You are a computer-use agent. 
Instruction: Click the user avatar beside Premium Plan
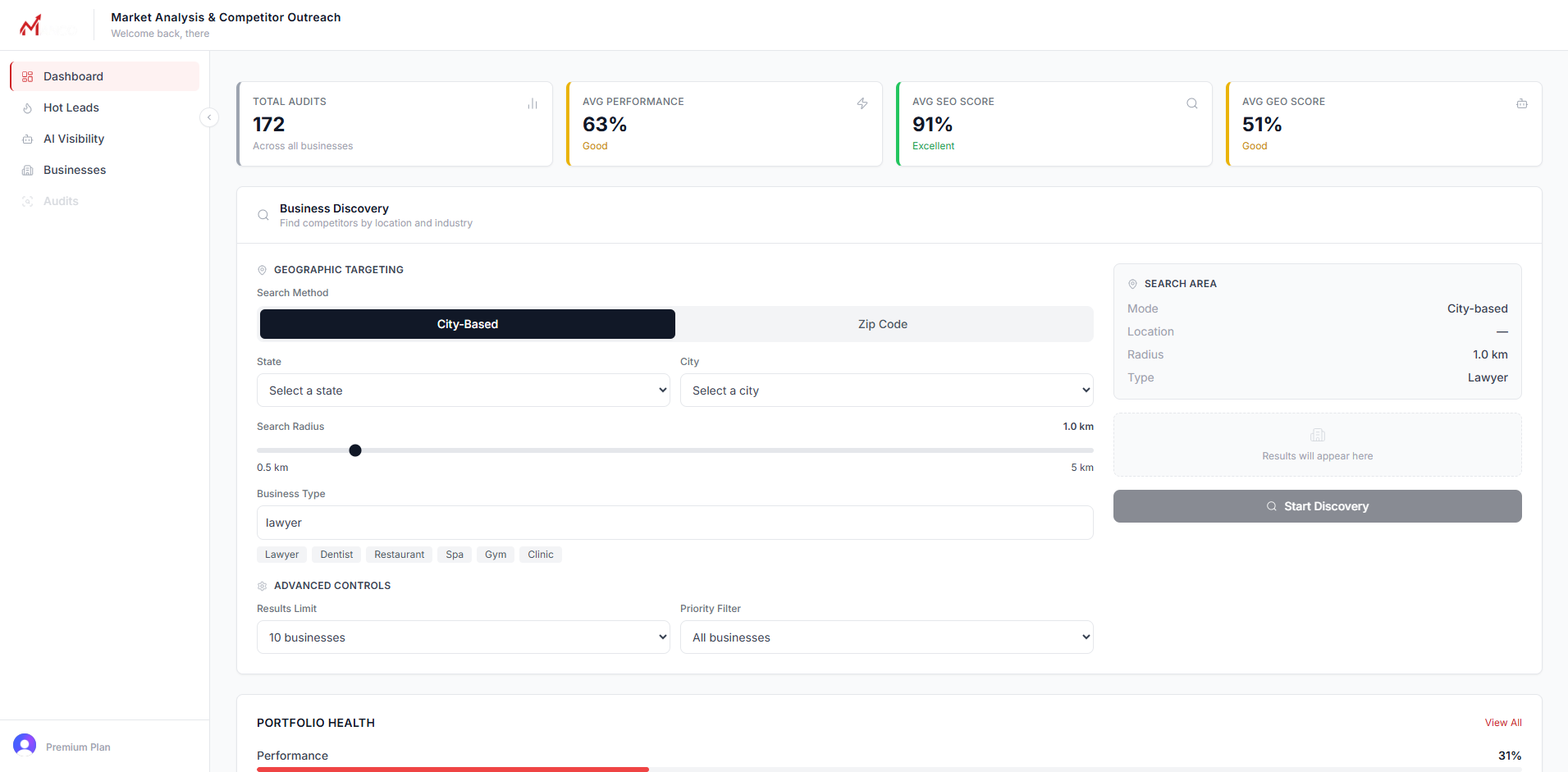(25, 745)
